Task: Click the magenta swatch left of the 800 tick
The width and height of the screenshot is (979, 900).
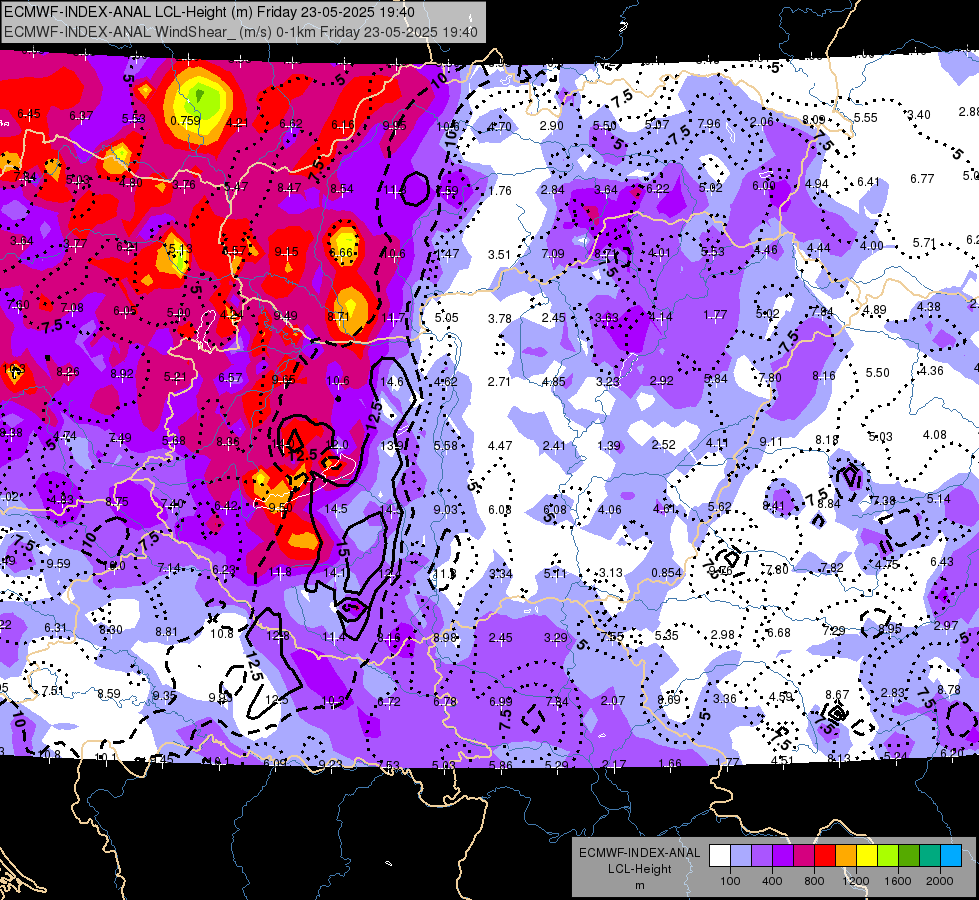Action: 804,856
